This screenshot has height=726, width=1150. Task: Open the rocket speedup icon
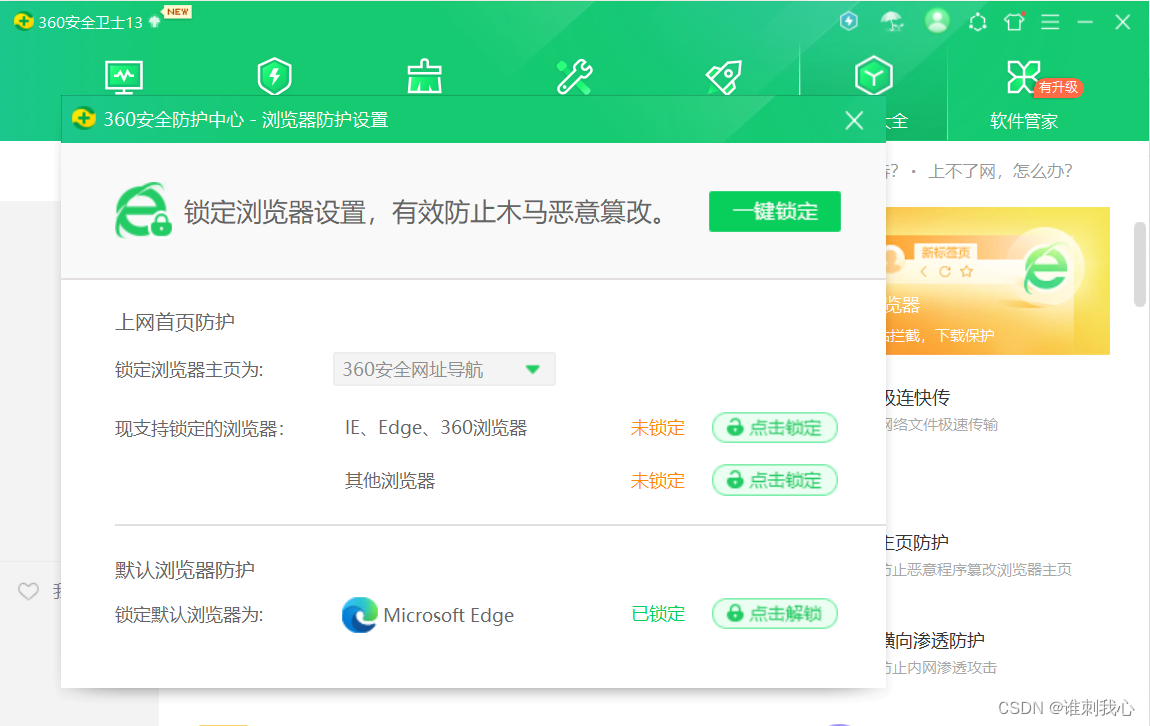tap(724, 76)
